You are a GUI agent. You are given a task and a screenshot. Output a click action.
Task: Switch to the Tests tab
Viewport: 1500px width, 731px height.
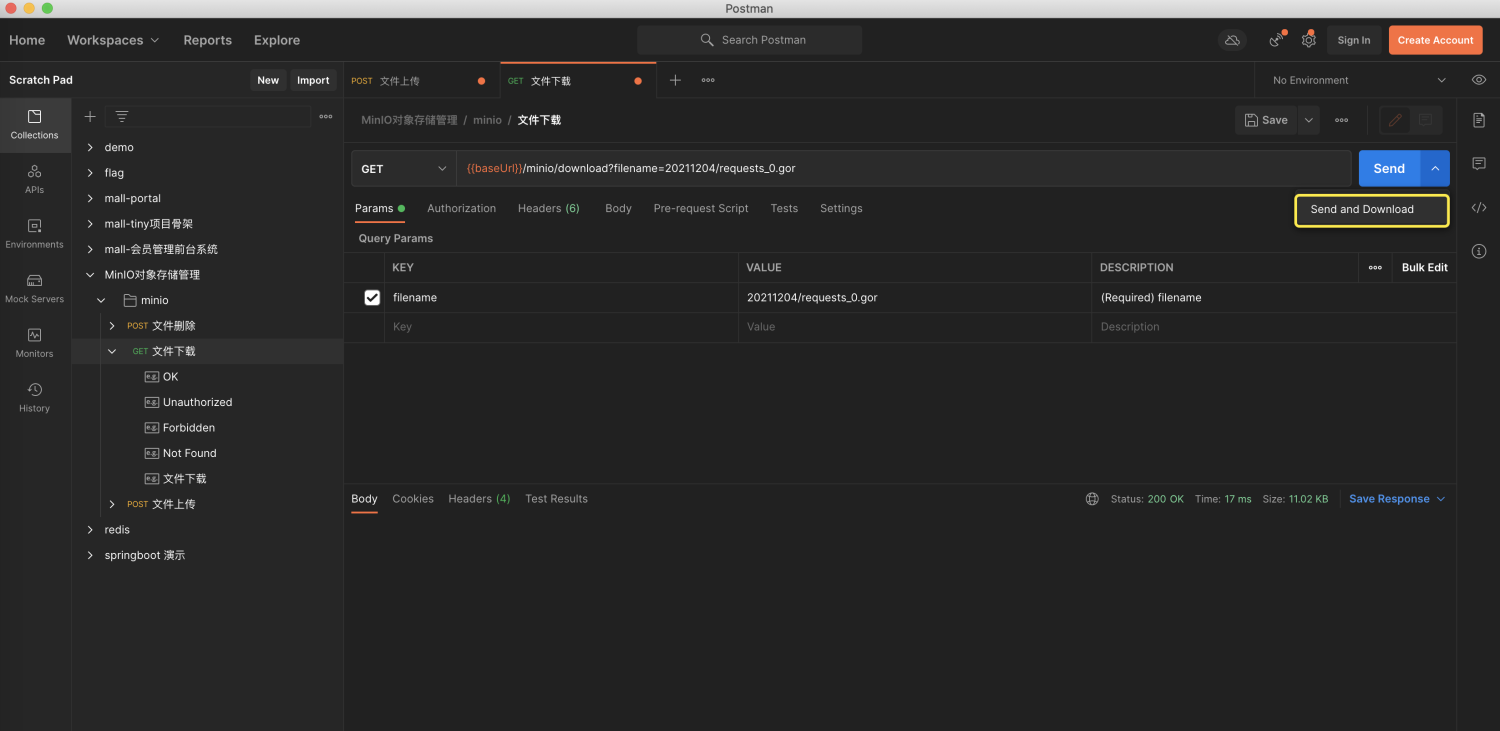[784, 208]
